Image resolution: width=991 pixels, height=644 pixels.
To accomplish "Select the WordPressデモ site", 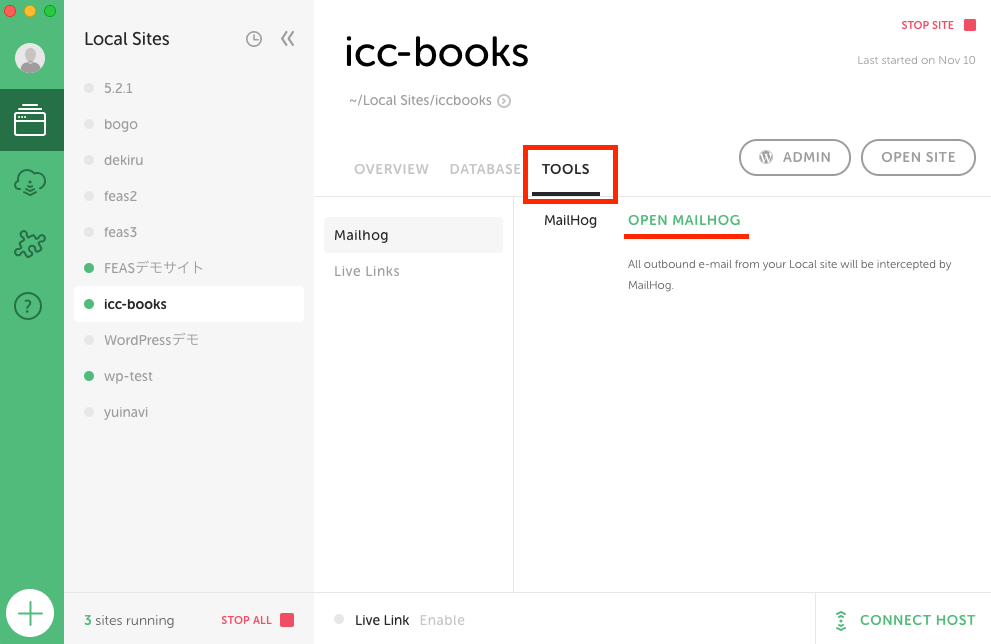I will pos(189,340).
